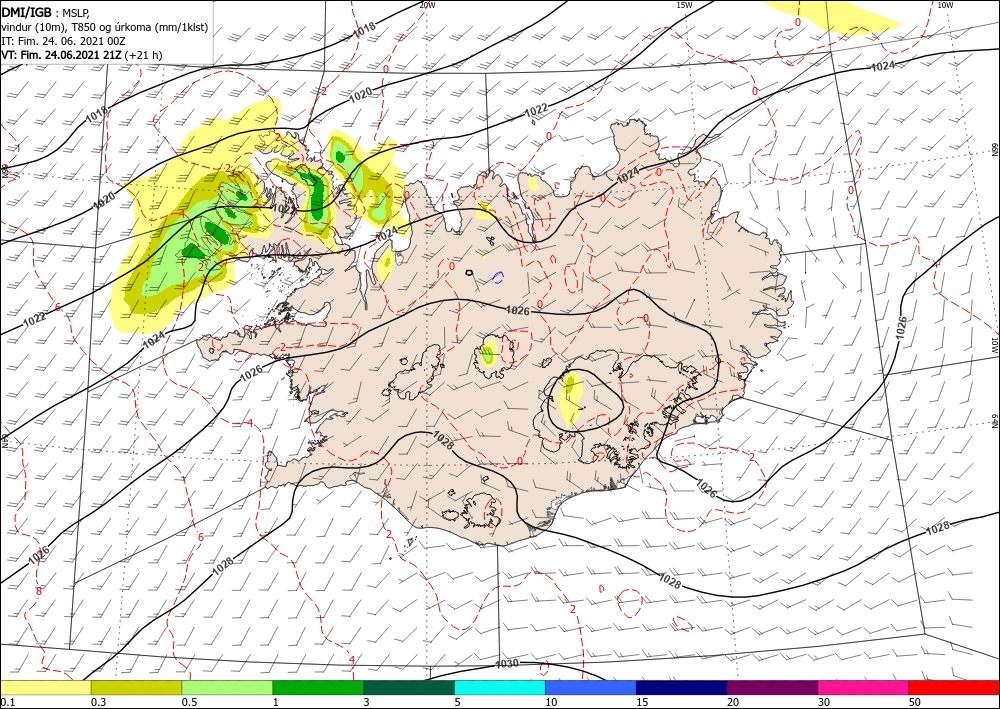This screenshot has width=1000, height=709.
Task: Click the 20W longitude label
Action: [x=427, y=4]
